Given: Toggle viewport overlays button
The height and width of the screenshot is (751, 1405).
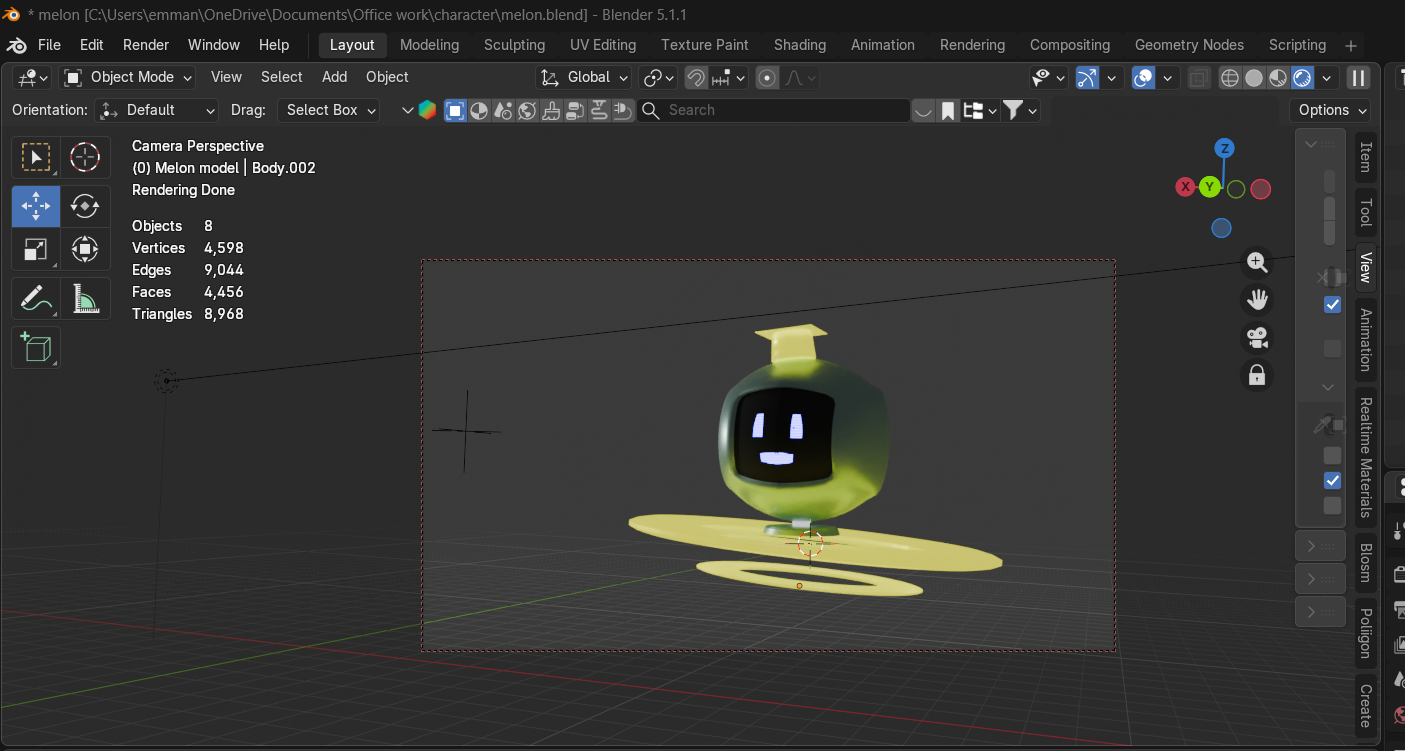Looking at the screenshot, I should click(x=1143, y=77).
